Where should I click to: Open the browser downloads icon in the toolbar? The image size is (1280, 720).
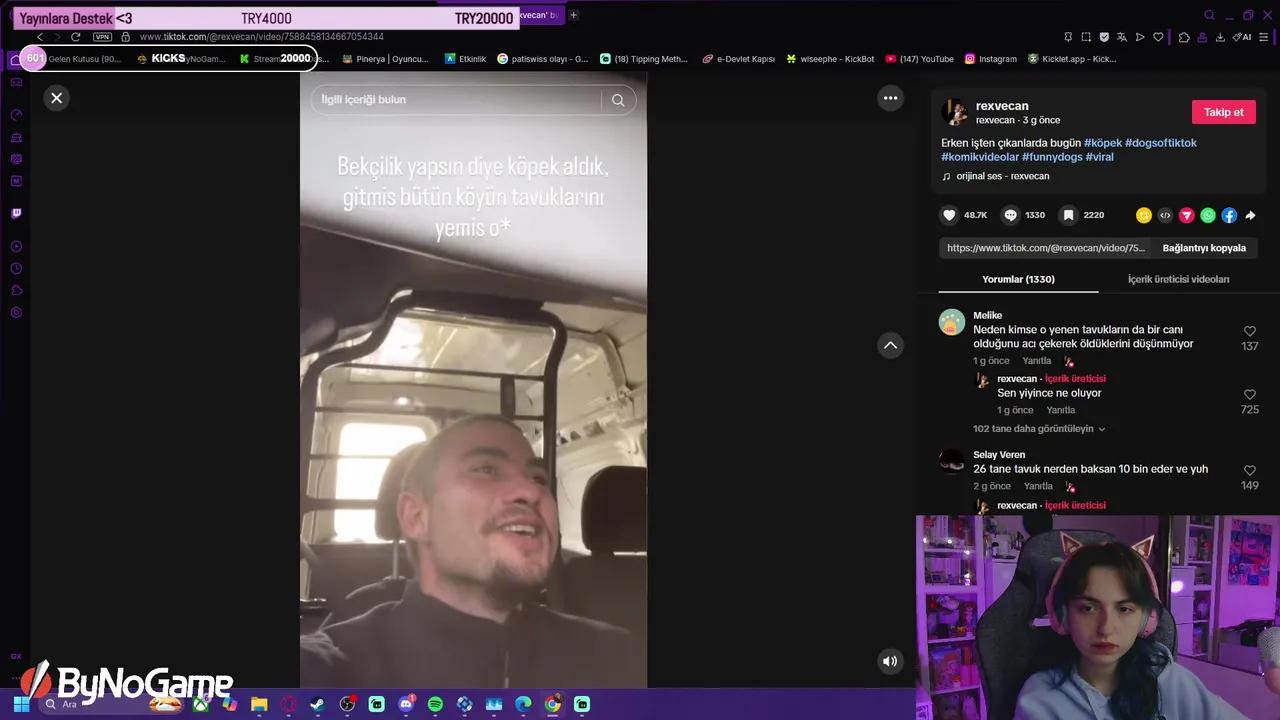tap(1220, 37)
